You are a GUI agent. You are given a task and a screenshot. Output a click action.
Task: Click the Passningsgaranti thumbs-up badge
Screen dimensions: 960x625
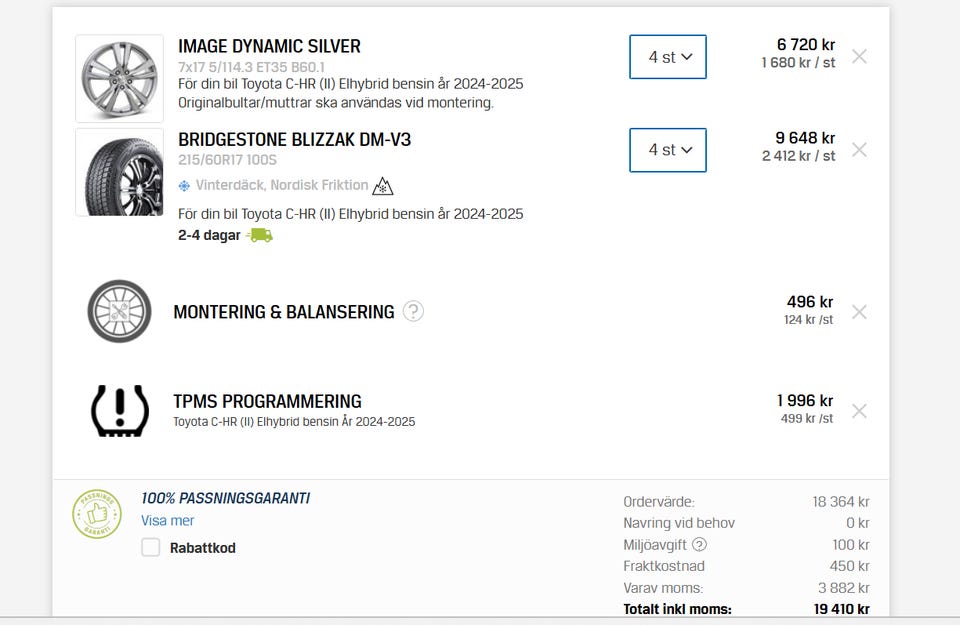tap(97, 514)
